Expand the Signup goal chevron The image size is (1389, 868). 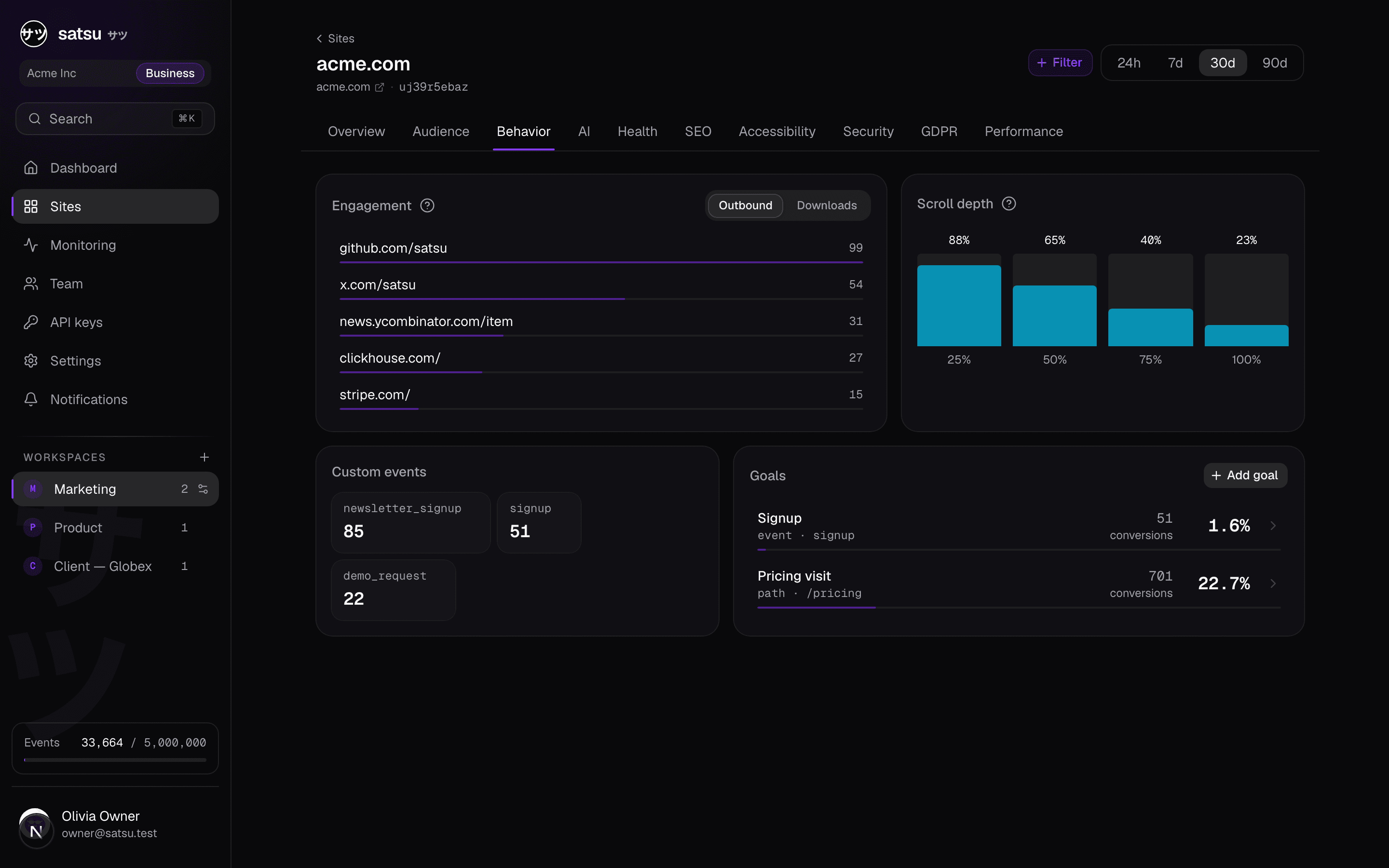point(1273,526)
